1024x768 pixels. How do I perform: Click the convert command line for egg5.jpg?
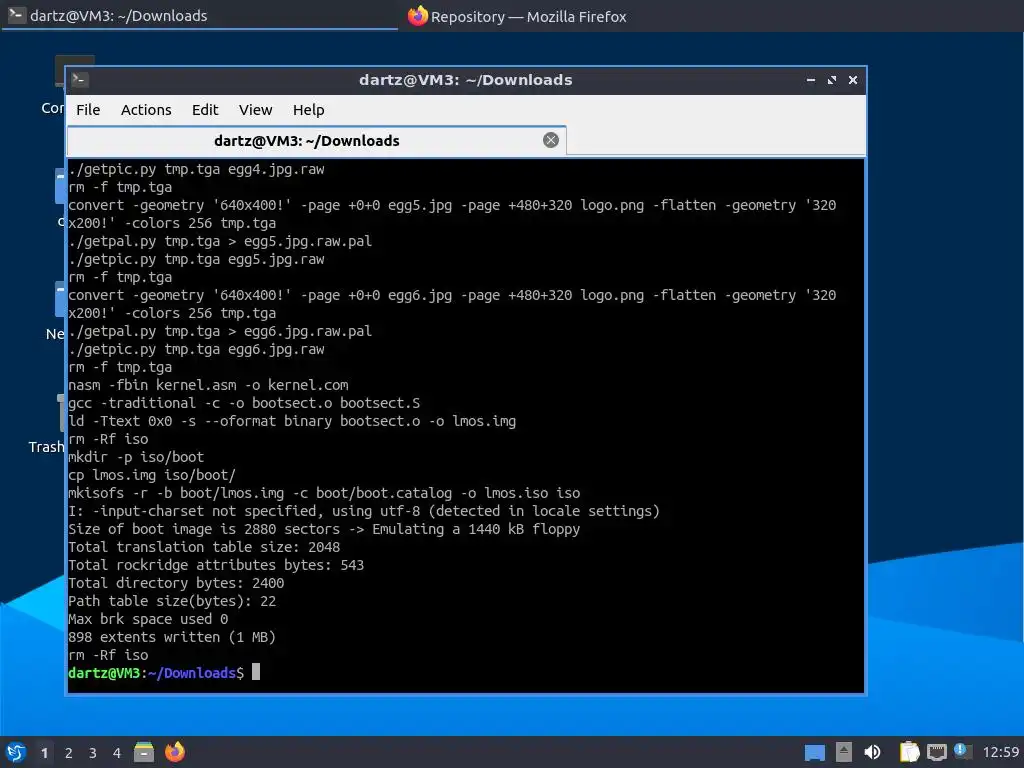coord(452,214)
